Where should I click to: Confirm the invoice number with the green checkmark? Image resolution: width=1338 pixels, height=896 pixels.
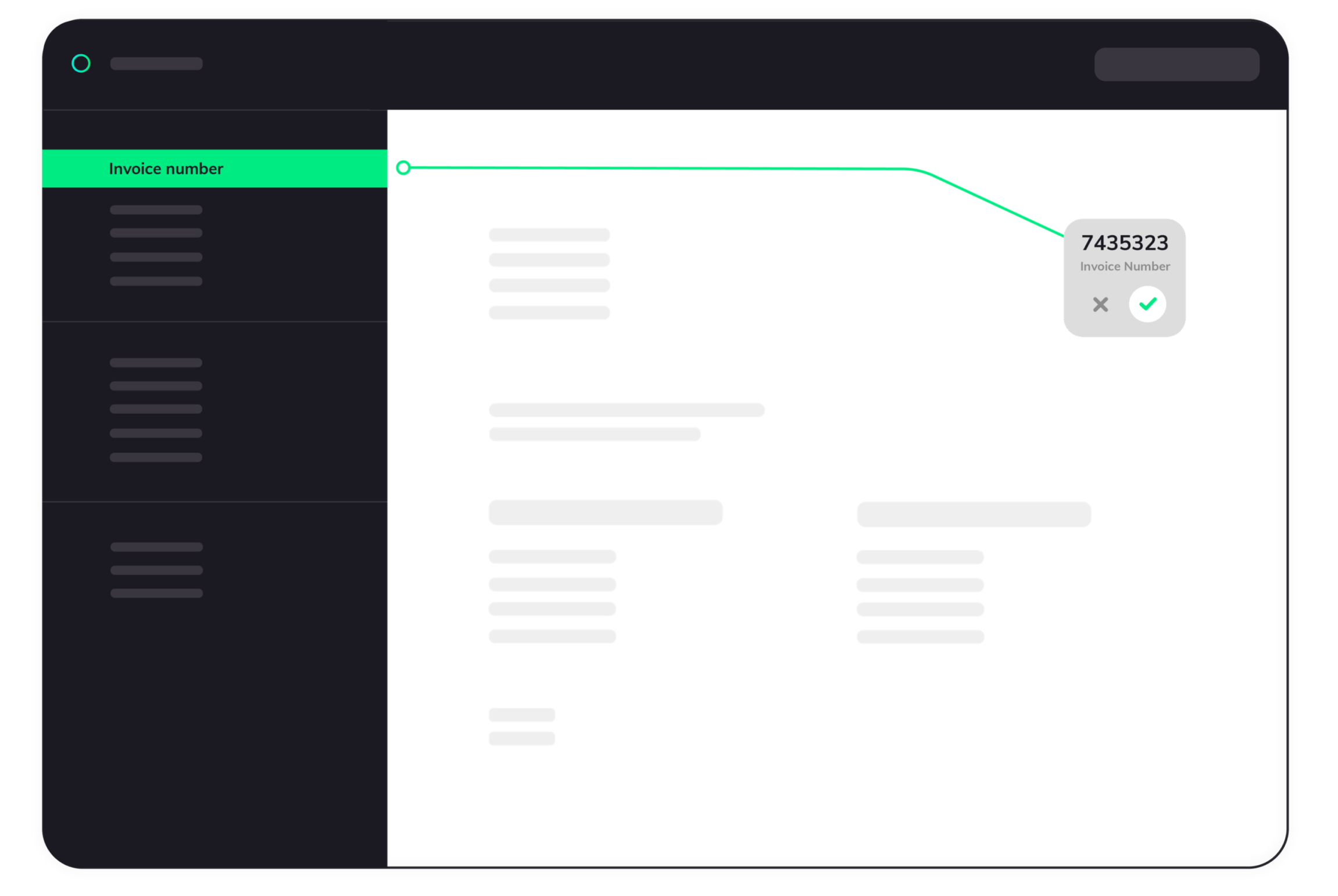pyautogui.click(x=1147, y=304)
